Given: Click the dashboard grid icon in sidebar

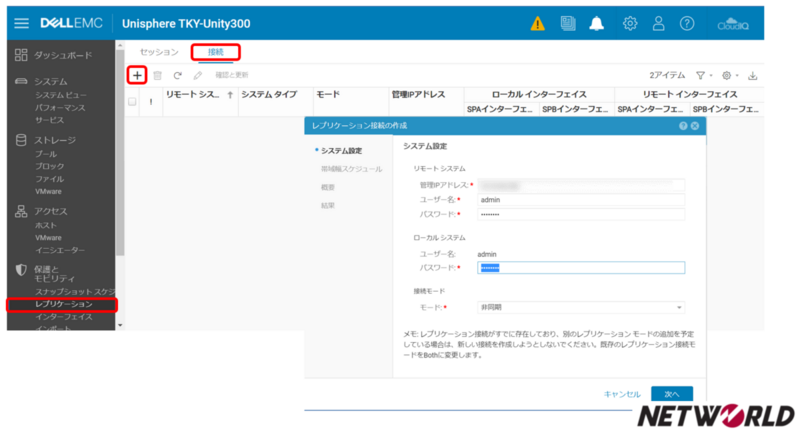Looking at the screenshot, I should click(x=21, y=55).
